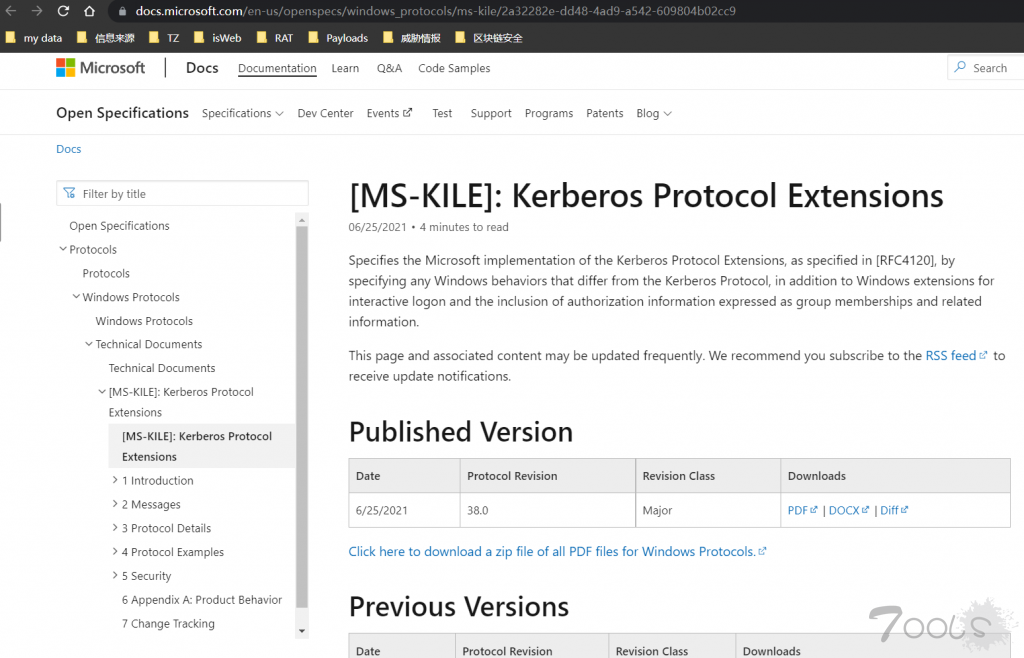Open the Programs menu item

[x=549, y=114]
